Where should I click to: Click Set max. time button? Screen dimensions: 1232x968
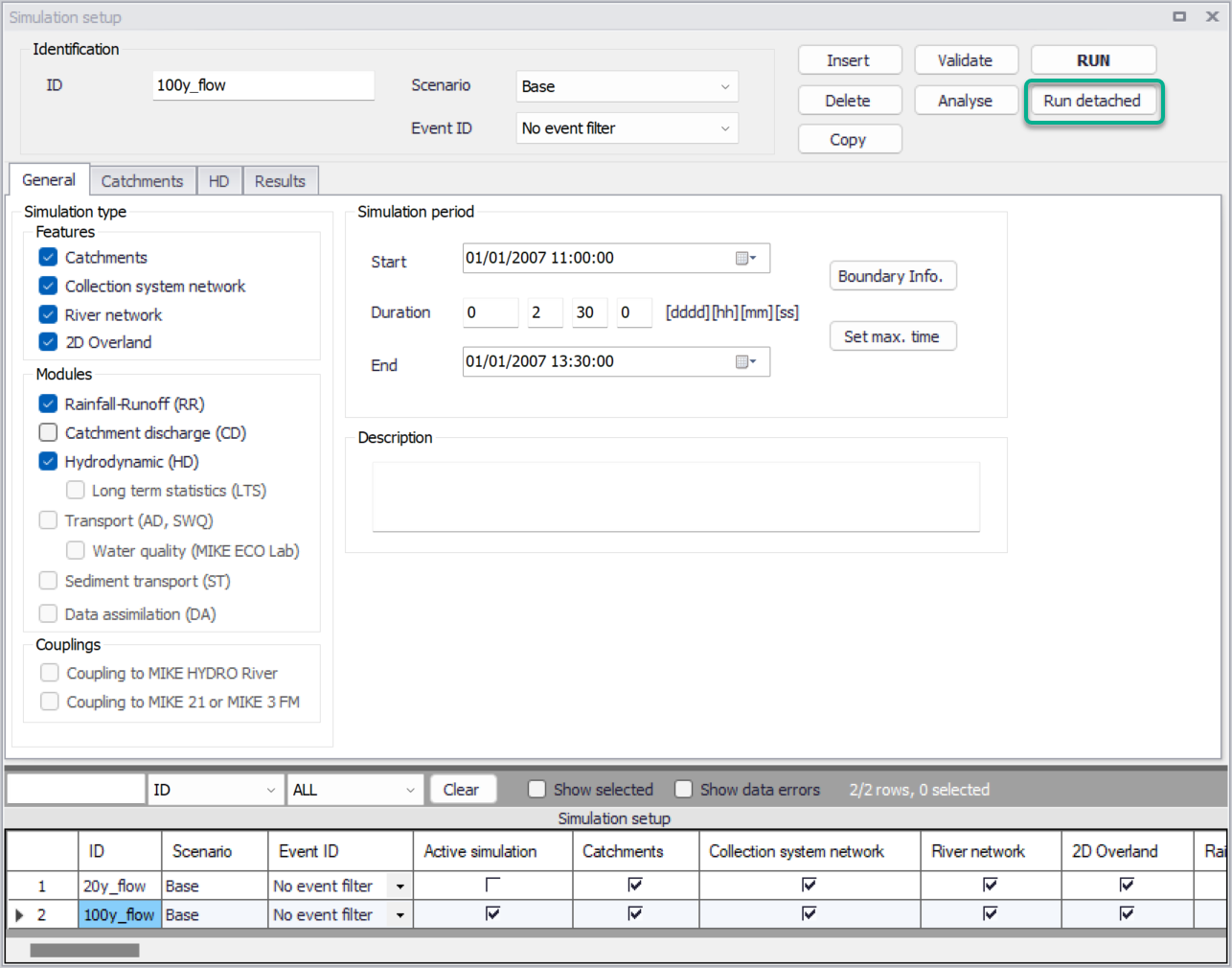coord(892,336)
